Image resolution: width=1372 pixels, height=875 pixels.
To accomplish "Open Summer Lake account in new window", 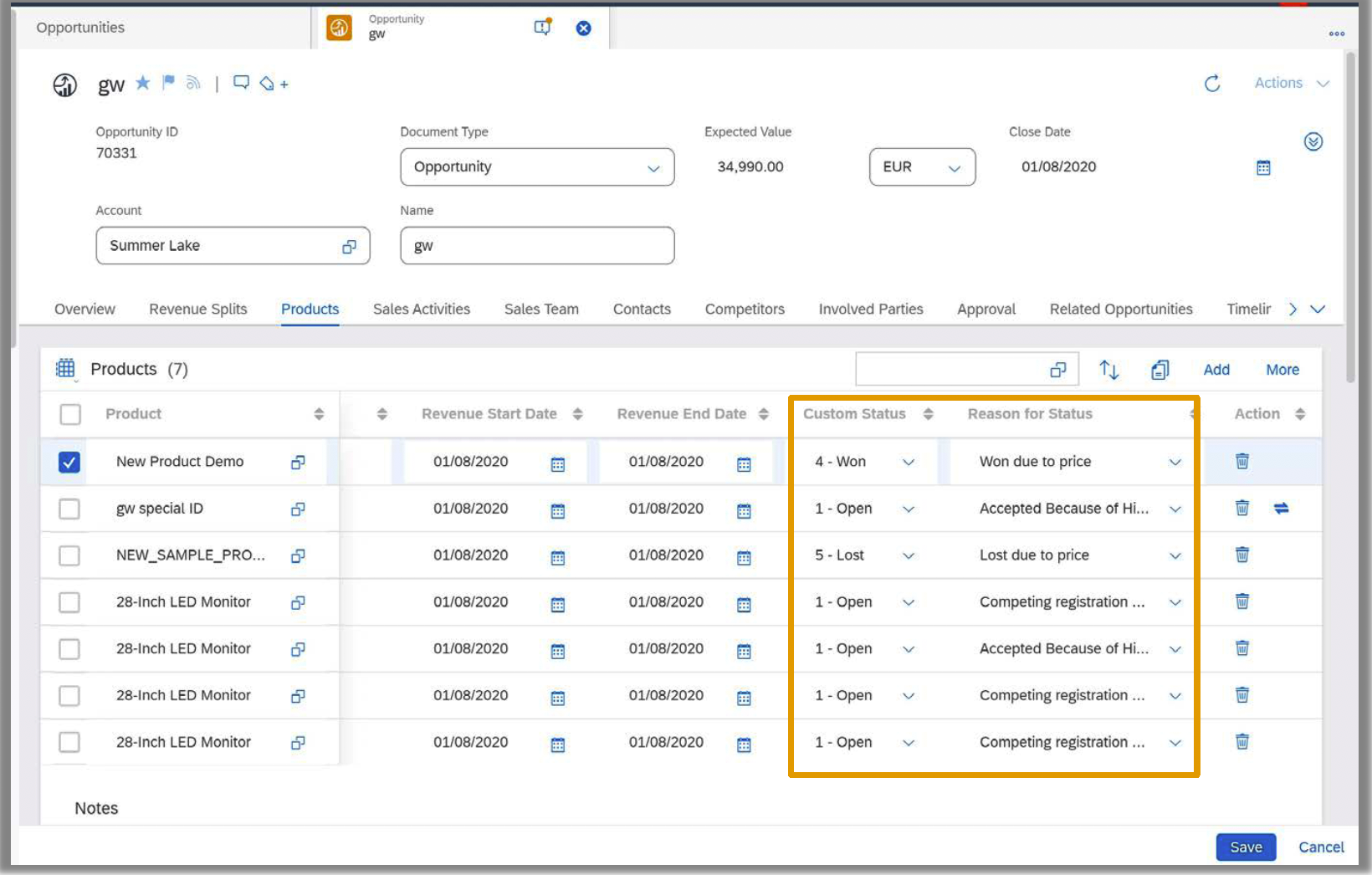I will pos(349,245).
